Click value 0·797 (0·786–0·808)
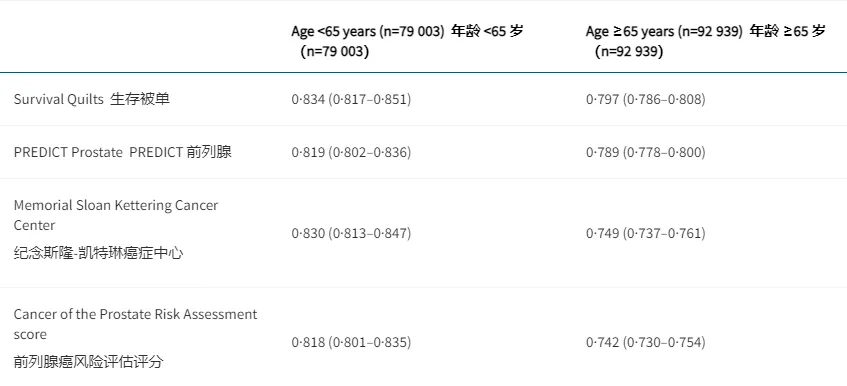 pos(646,99)
